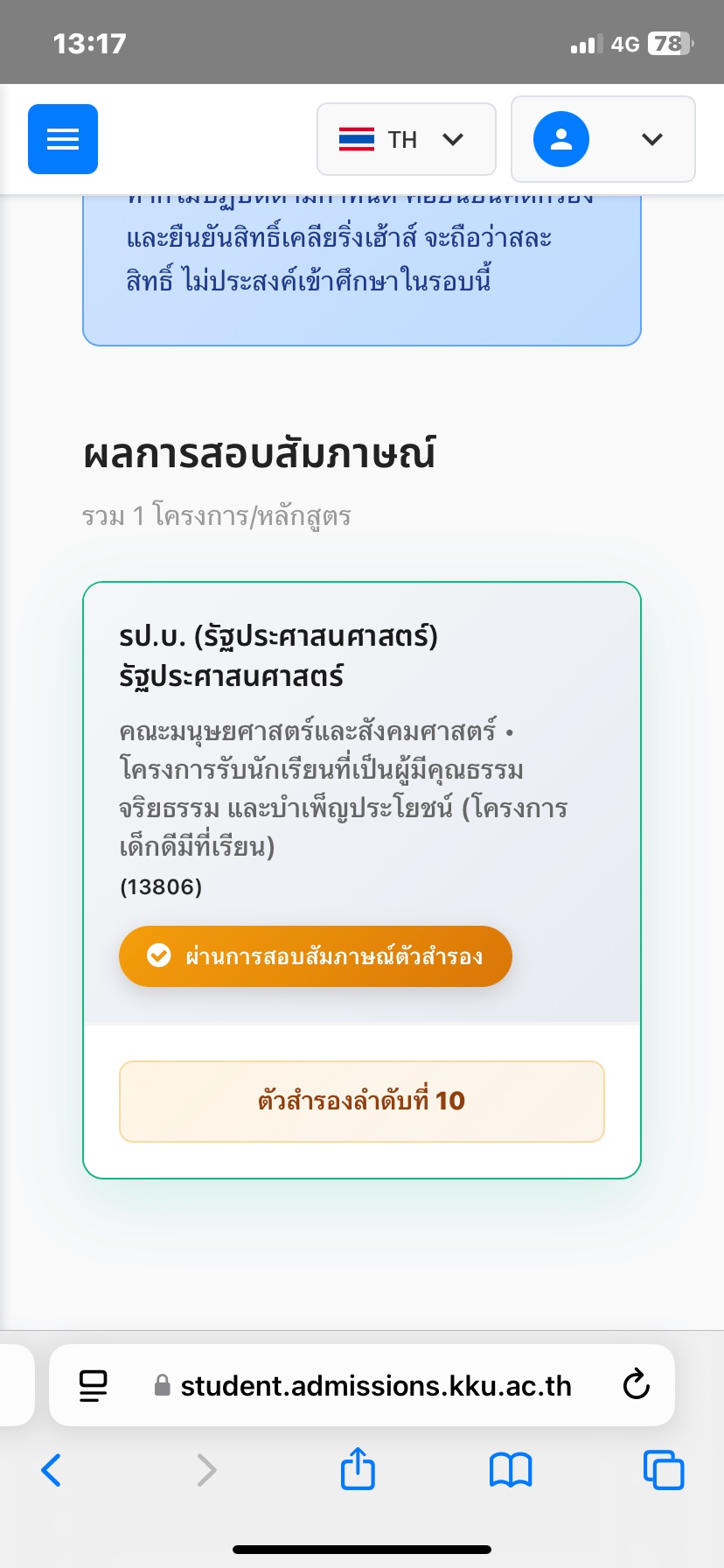The image size is (724, 1568).
Task: Expand the TH language dropdown
Action: click(407, 139)
